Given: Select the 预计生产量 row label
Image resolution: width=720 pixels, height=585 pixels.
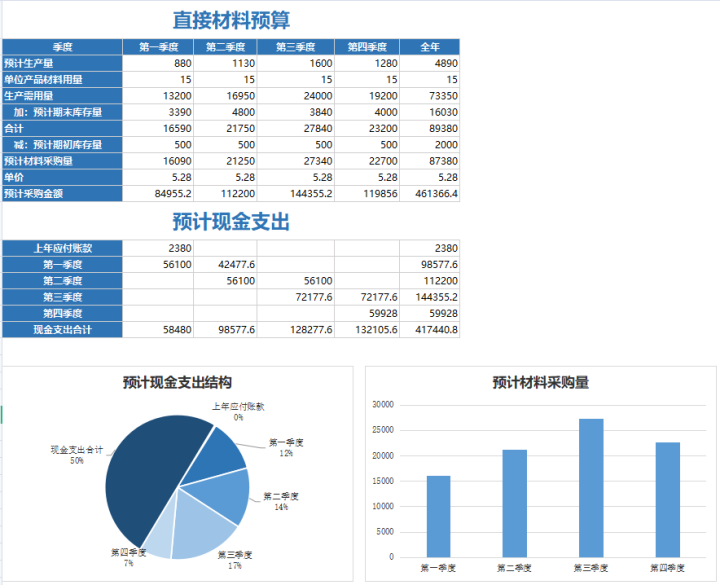Looking at the screenshot, I should pos(62,63).
